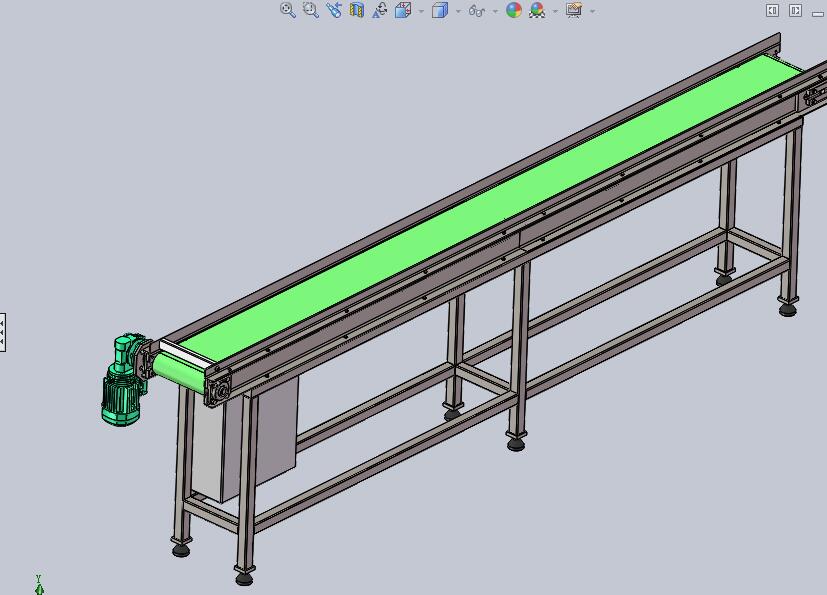Expand the collapsed left panel handle
The image size is (827, 595).
pos(3,332)
